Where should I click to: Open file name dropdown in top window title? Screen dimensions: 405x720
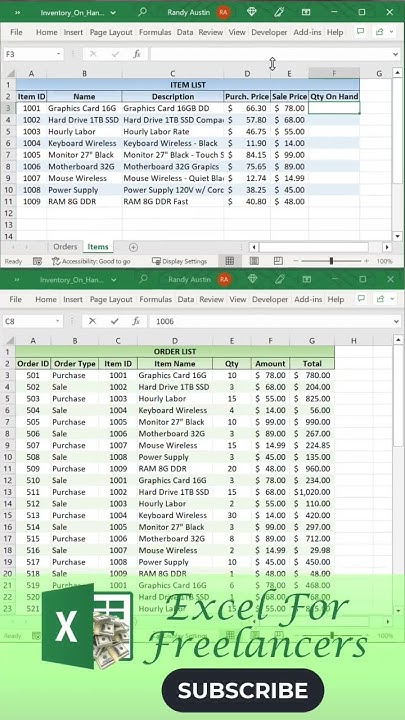tap(113, 13)
